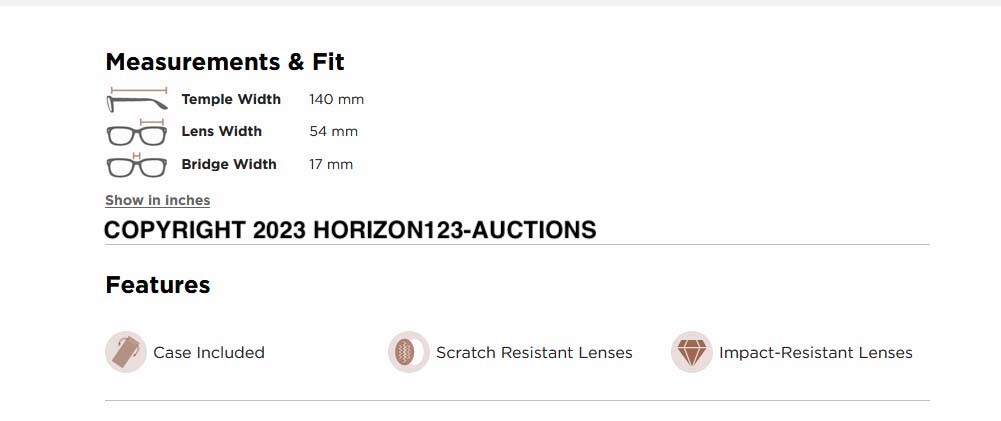Click the Impact-Resistant Lenses text

[815, 352]
